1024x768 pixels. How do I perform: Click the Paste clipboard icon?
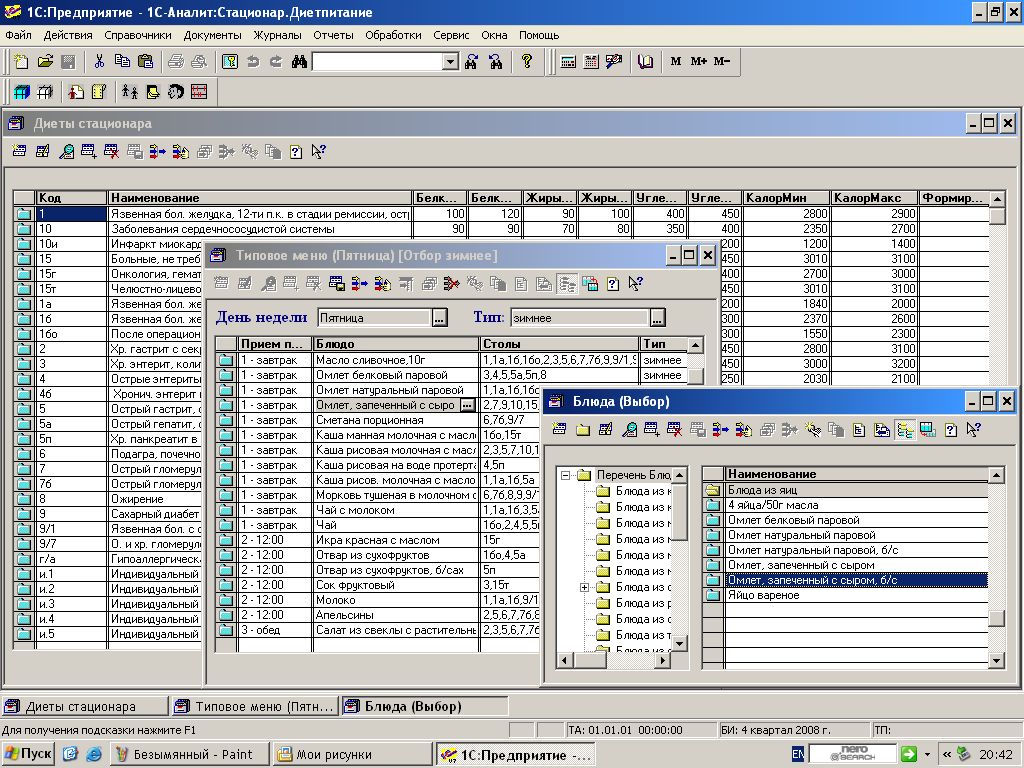pos(146,61)
